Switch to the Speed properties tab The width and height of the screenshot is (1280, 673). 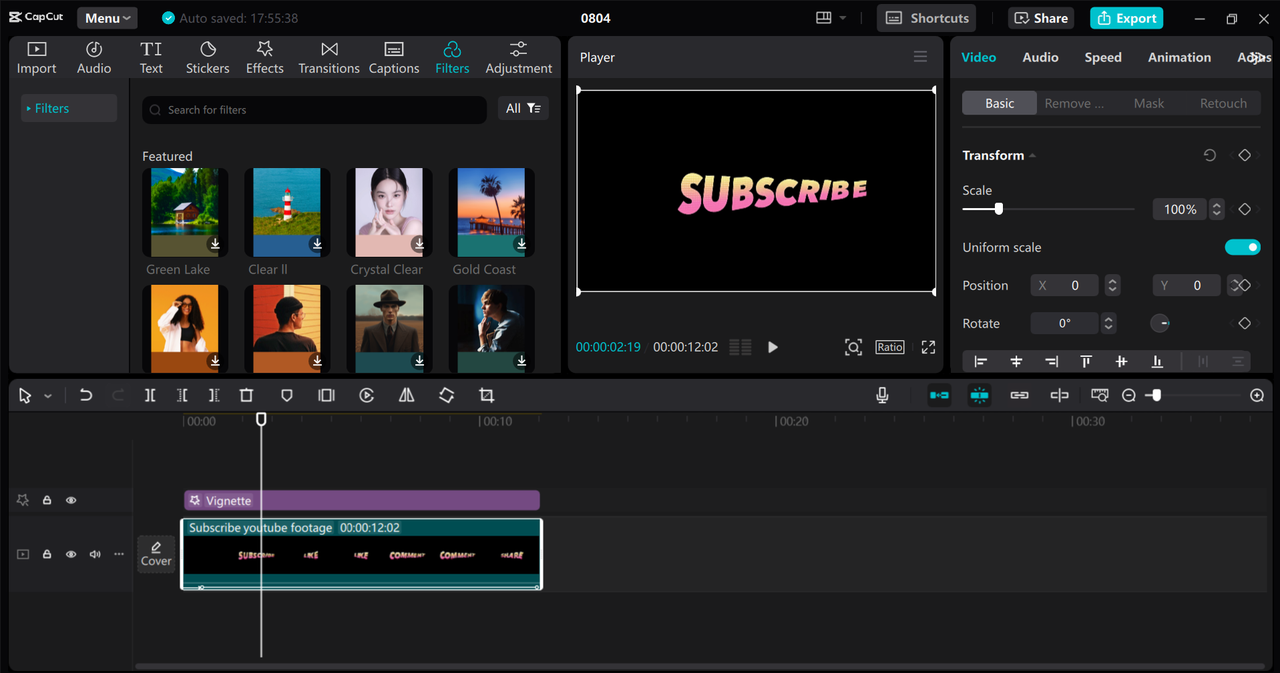point(1103,57)
